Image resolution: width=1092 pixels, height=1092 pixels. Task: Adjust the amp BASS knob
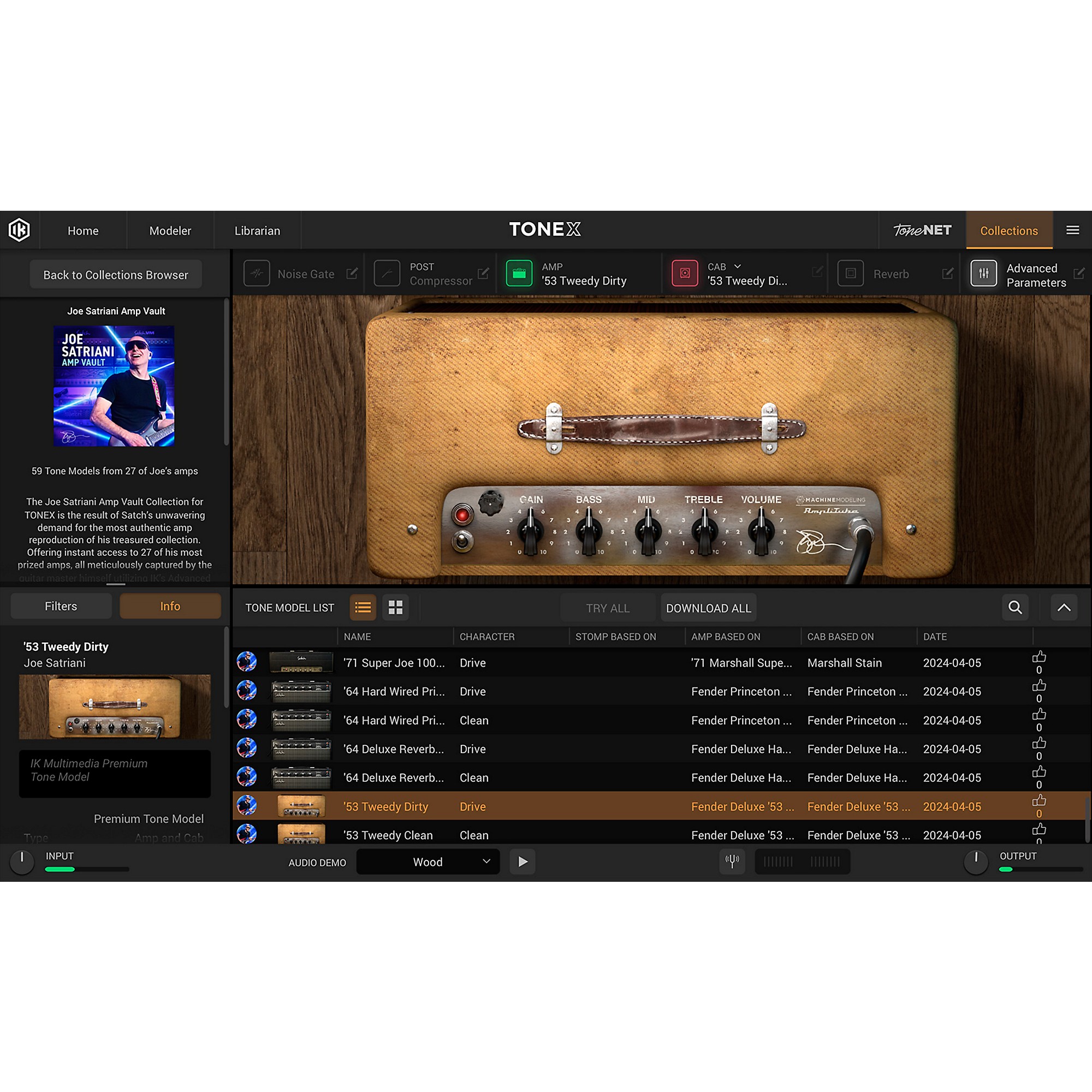589,531
